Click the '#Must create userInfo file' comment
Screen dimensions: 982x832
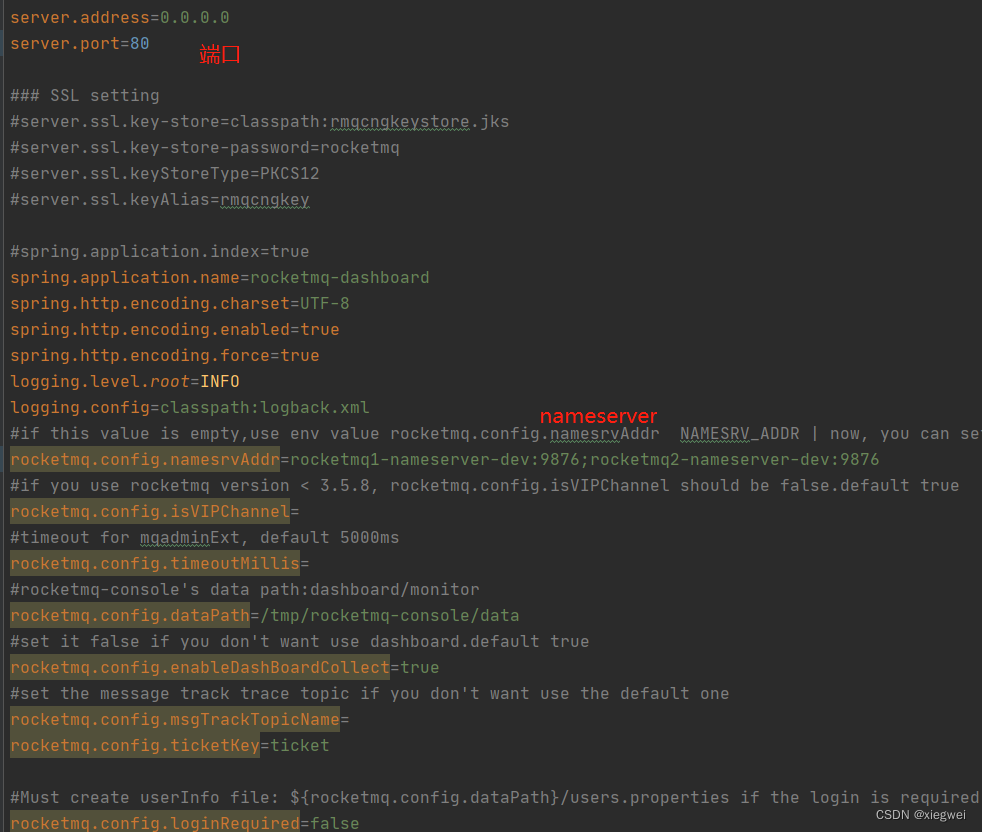tap(495, 798)
